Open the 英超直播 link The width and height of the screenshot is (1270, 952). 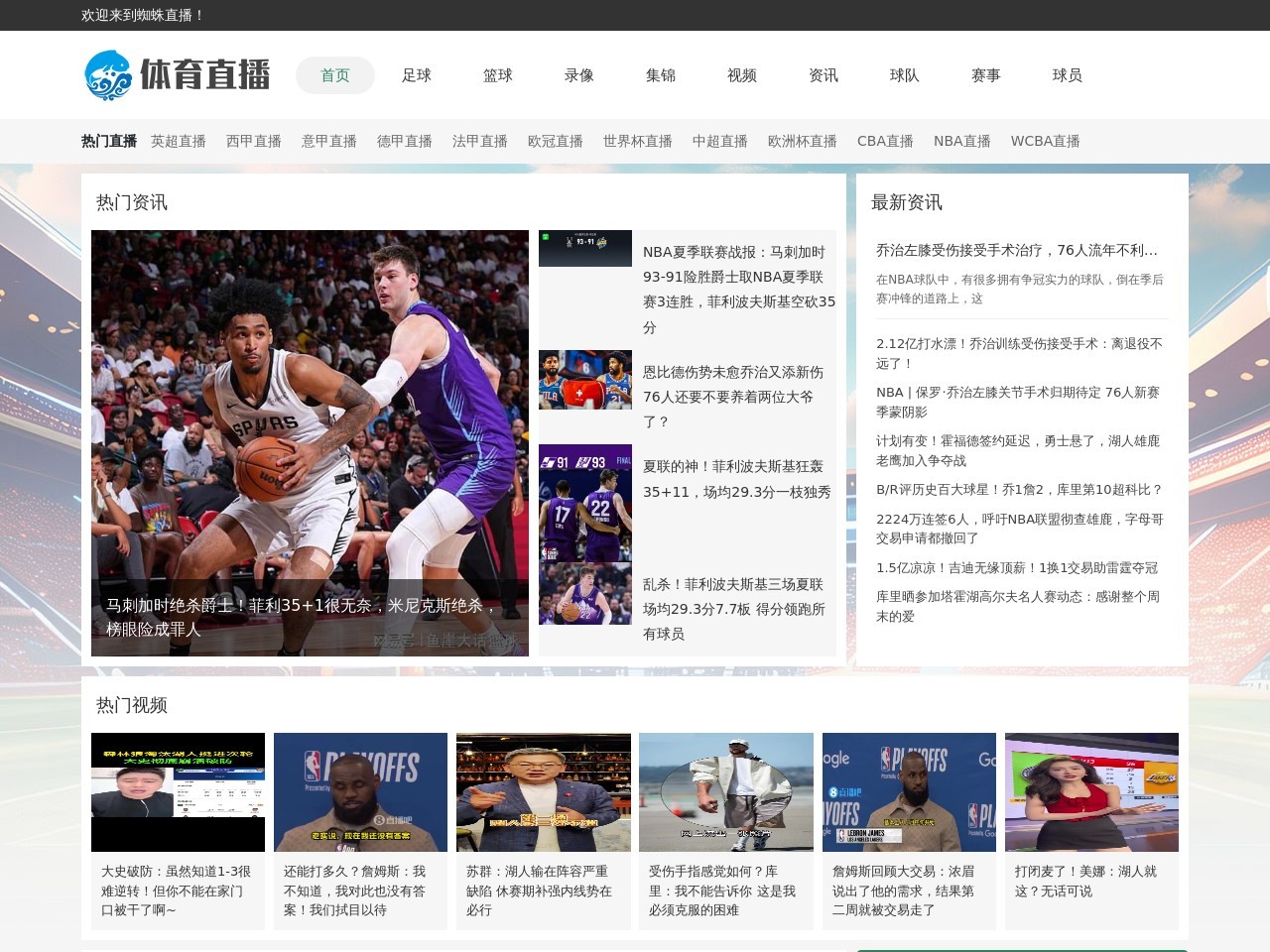(x=179, y=141)
